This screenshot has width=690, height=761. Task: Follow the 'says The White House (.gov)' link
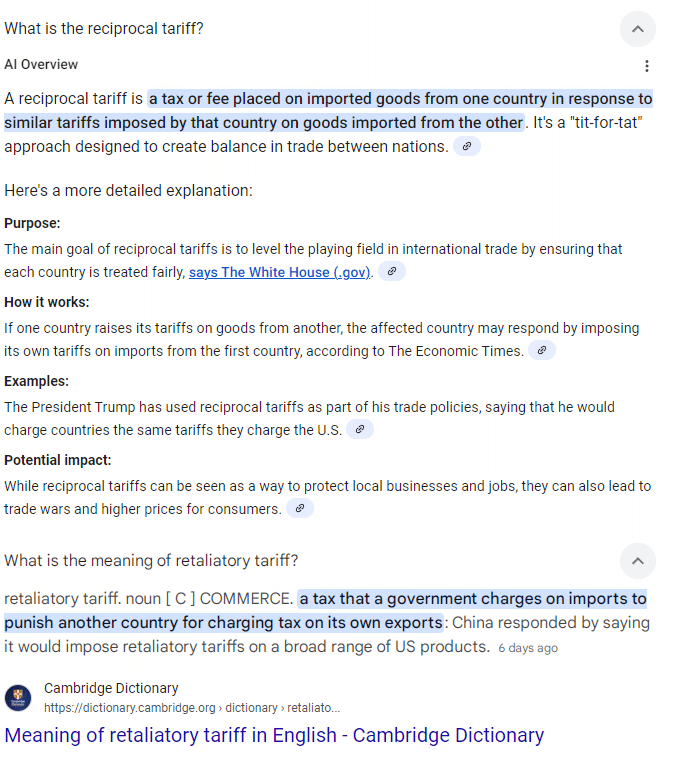(x=279, y=272)
